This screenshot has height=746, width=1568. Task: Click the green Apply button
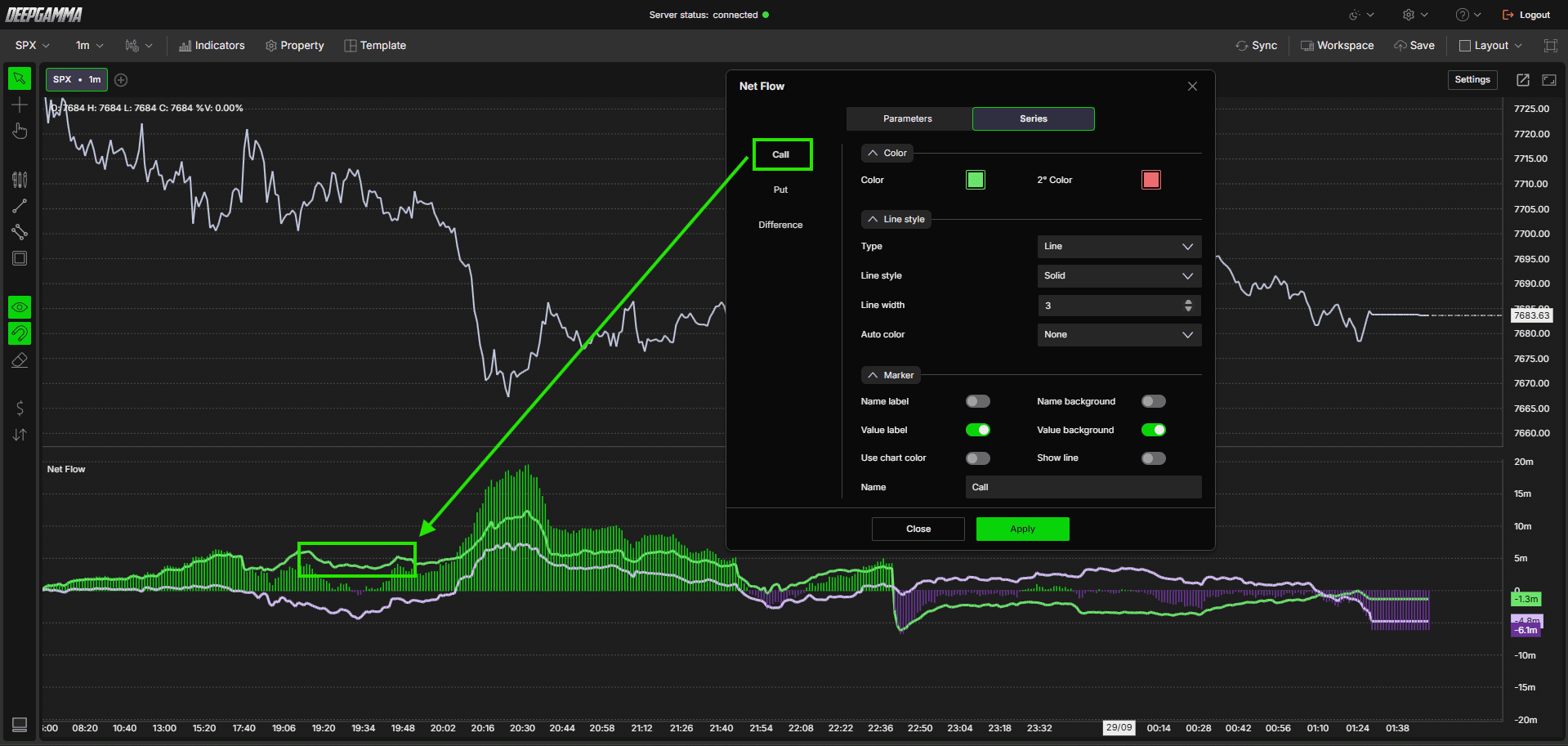[1023, 529]
